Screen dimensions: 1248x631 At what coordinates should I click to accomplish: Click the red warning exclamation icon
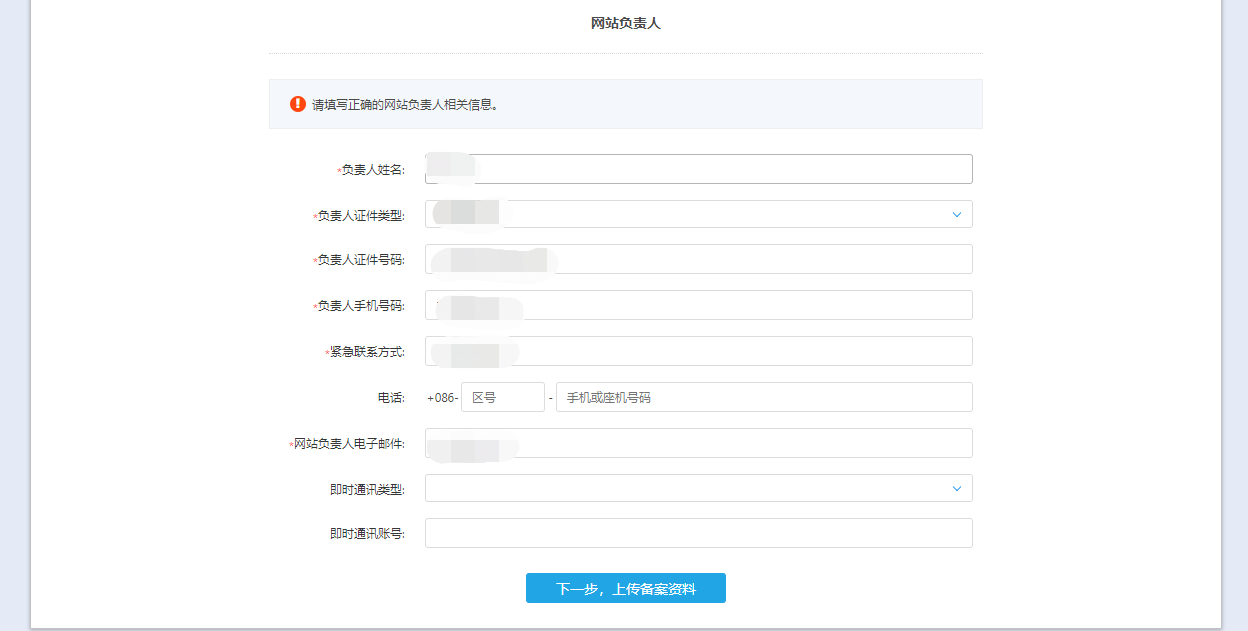click(298, 104)
